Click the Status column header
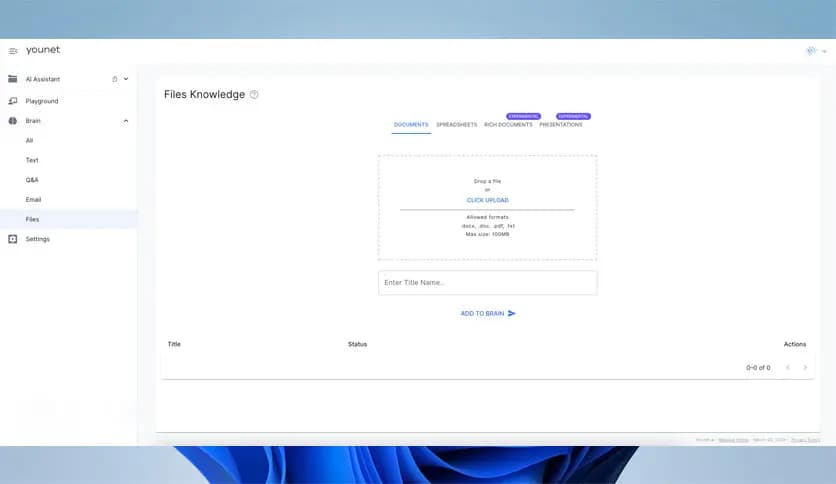Image resolution: width=836 pixels, height=484 pixels. 357,344
